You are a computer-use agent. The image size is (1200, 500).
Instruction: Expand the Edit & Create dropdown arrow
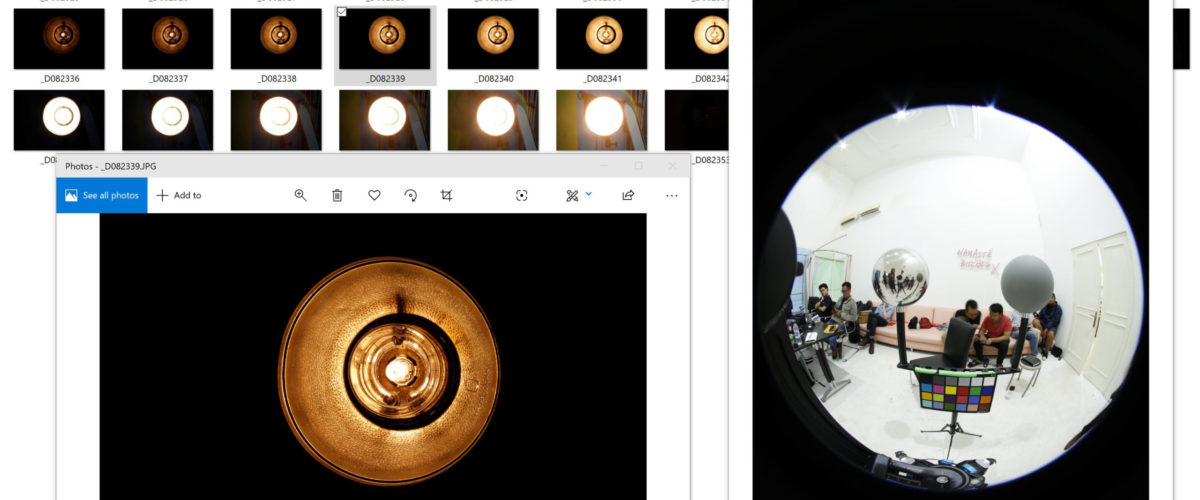click(x=589, y=194)
